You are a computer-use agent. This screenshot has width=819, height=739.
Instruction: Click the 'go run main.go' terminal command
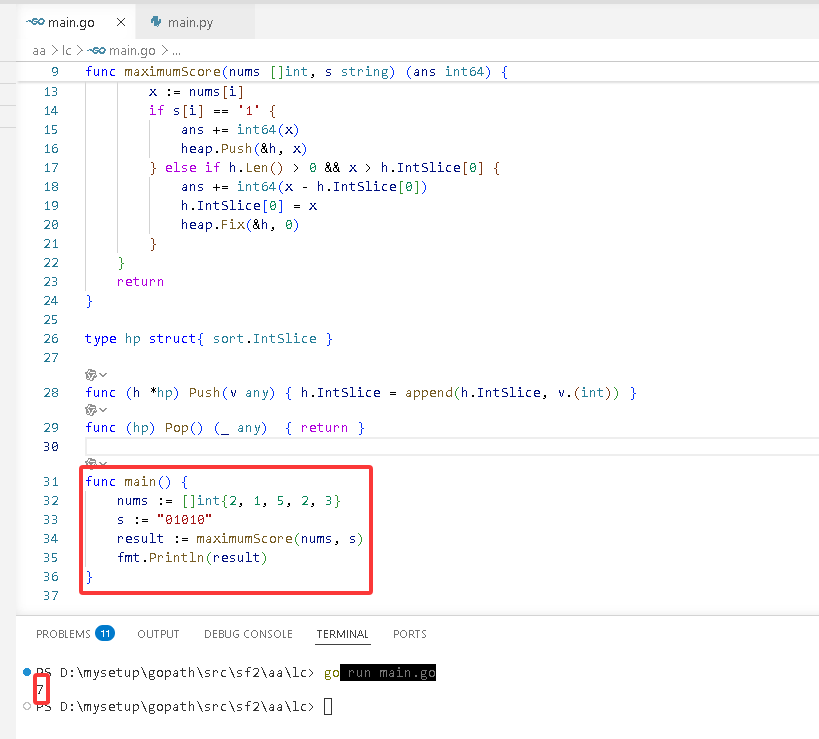tap(380, 673)
